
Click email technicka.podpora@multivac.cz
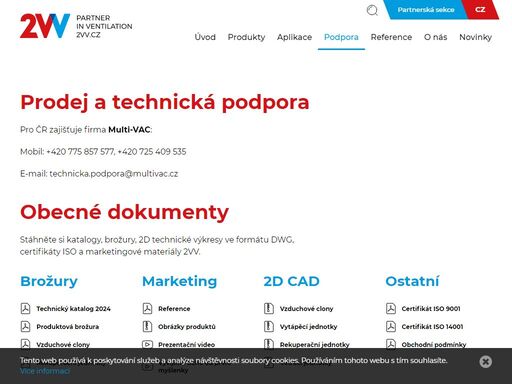coord(114,174)
